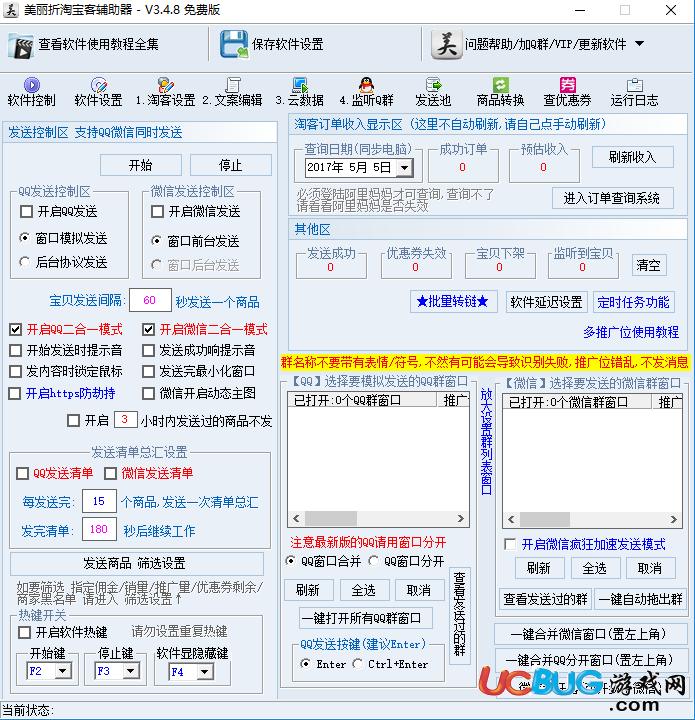Click 发送商品 筛选设置 button
The image size is (695, 720).
tap(136, 563)
